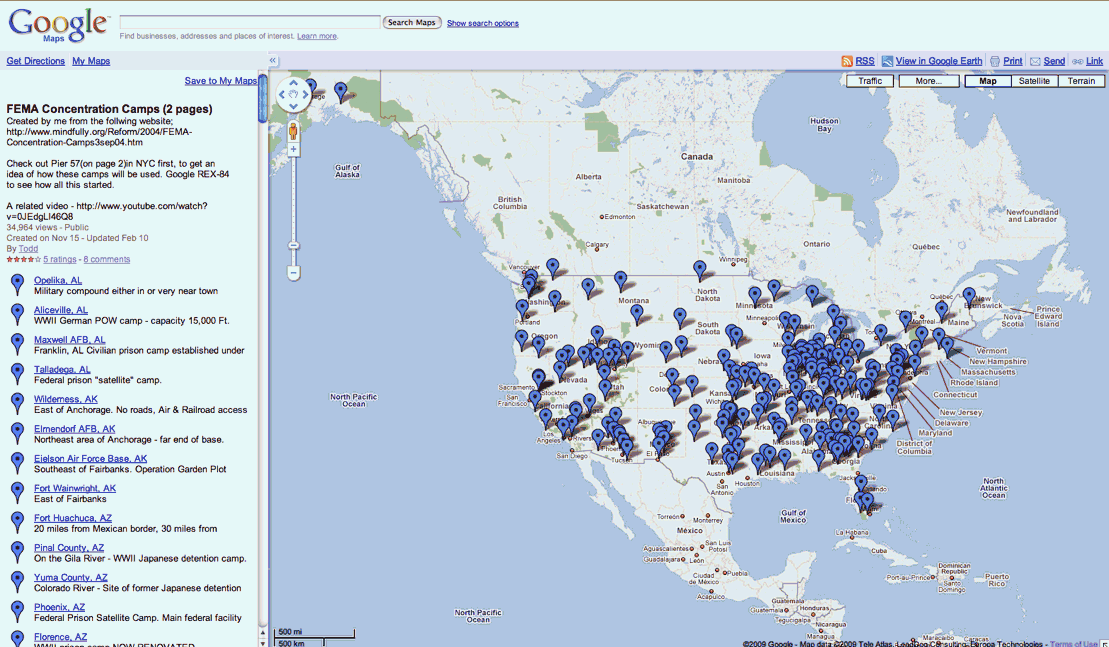1109x647 pixels.
Task: Click the RSS feed icon
Action: tap(847, 62)
